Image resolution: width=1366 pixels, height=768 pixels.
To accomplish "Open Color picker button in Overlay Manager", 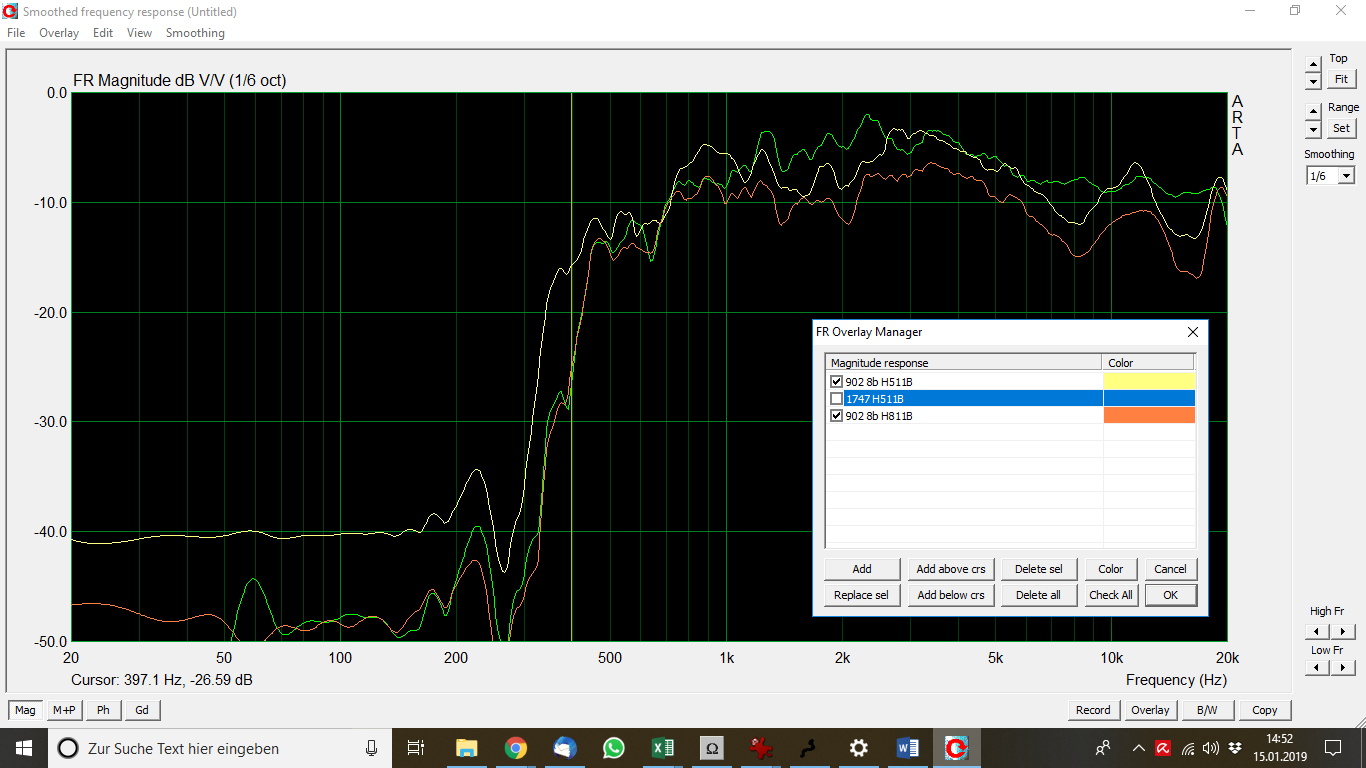I will click(1111, 569).
